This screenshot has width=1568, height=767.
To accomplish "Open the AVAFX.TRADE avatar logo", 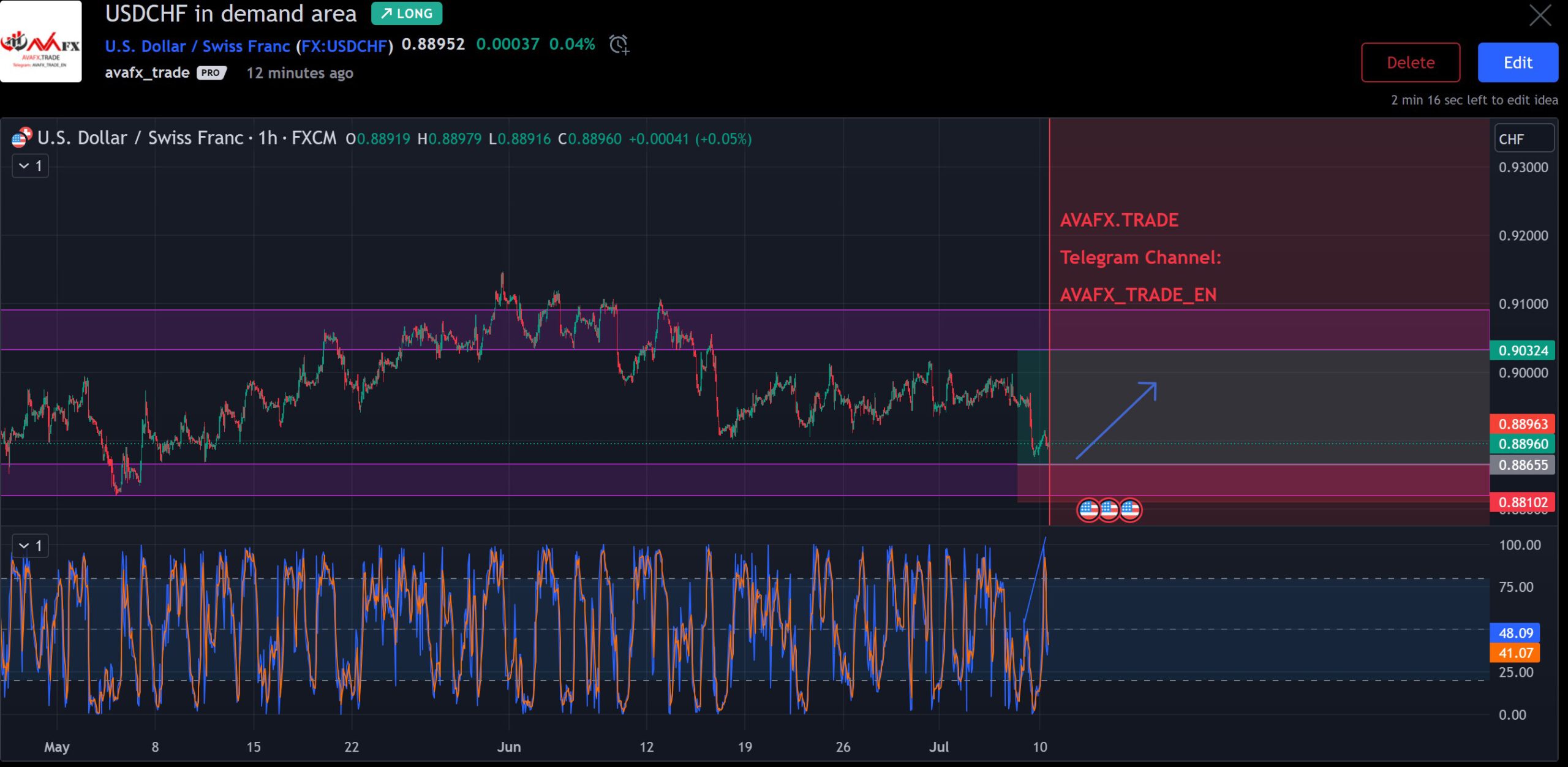I will point(40,43).
